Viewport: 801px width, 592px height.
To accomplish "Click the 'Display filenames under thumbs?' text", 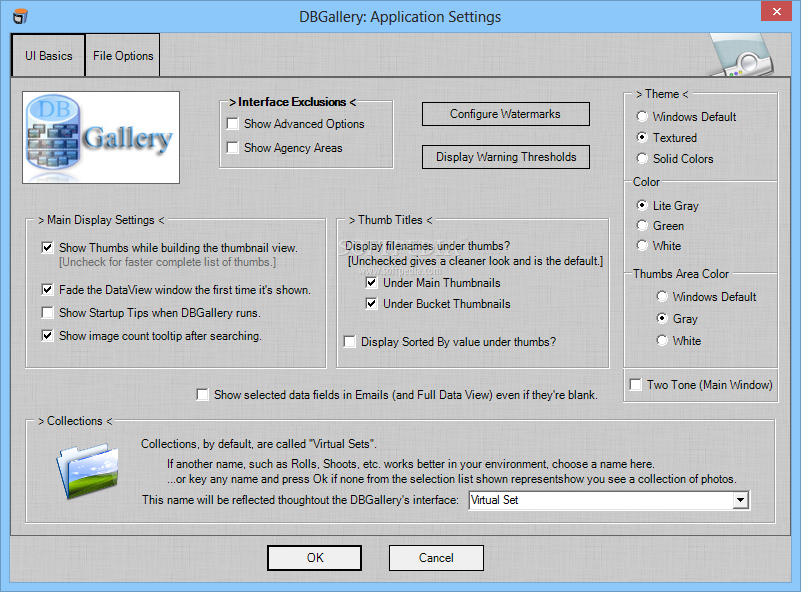I will [x=427, y=246].
